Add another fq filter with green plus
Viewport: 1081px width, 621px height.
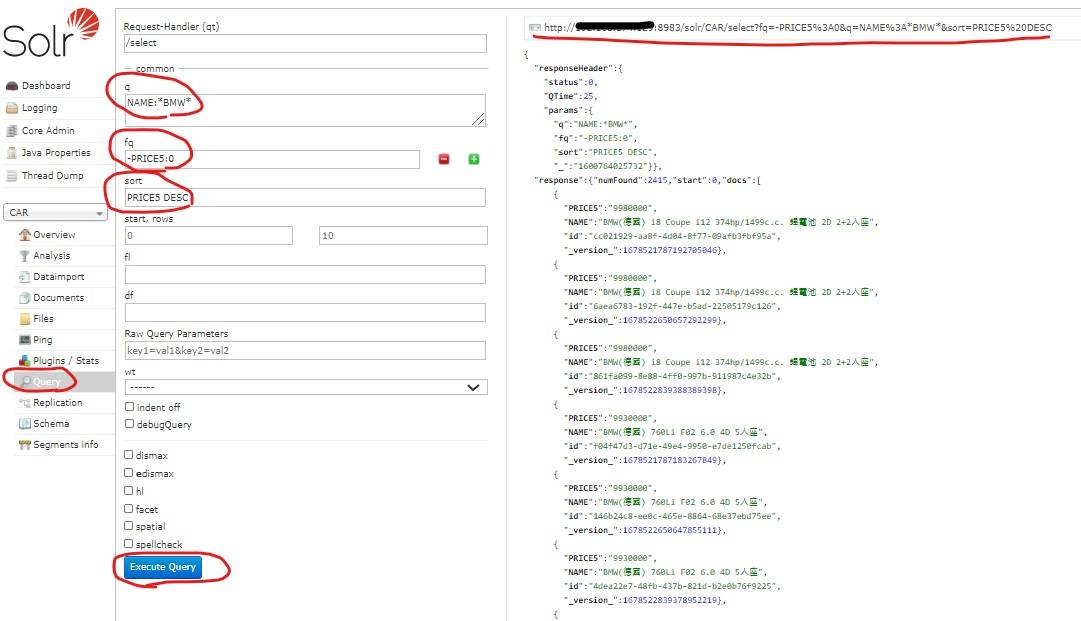click(x=474, y=159)
